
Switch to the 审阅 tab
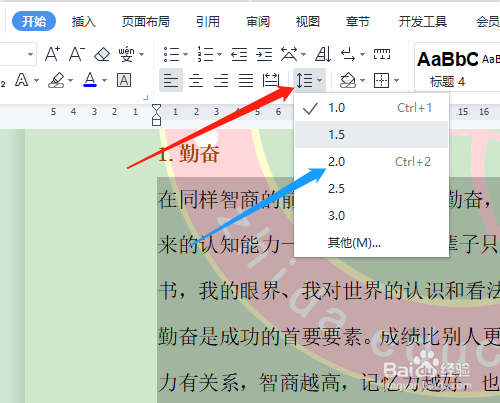[258, 22]
